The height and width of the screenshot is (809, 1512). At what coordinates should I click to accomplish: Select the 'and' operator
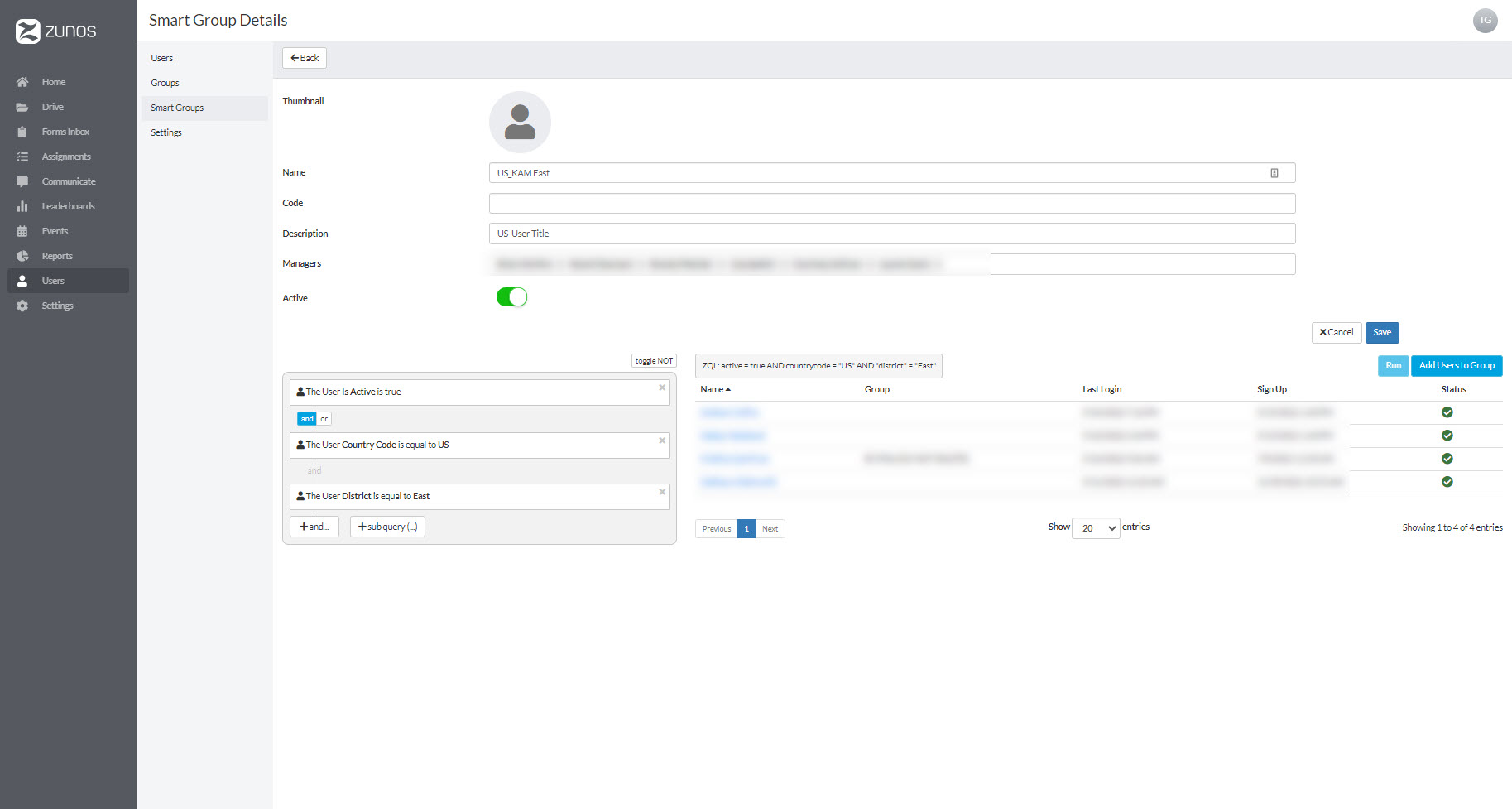point(307,419)
